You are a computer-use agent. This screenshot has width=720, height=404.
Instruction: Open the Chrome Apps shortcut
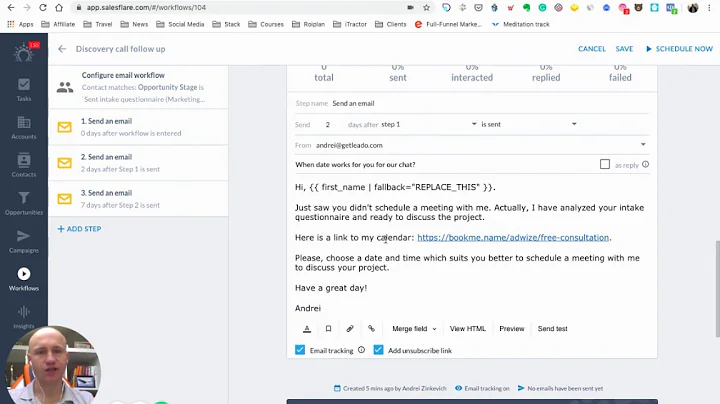(x=20, y=24)
